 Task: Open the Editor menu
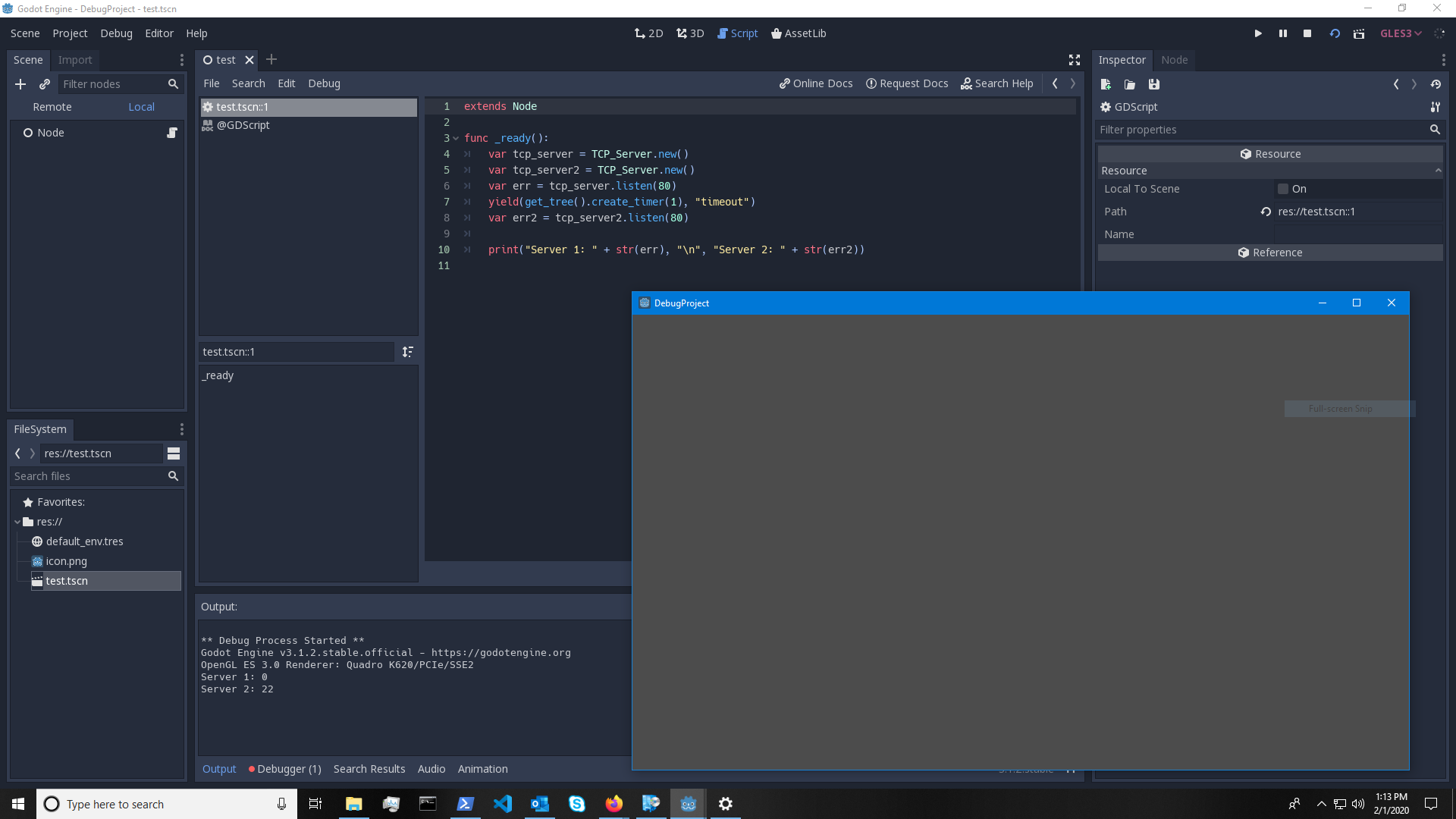(x=159, y=33)
